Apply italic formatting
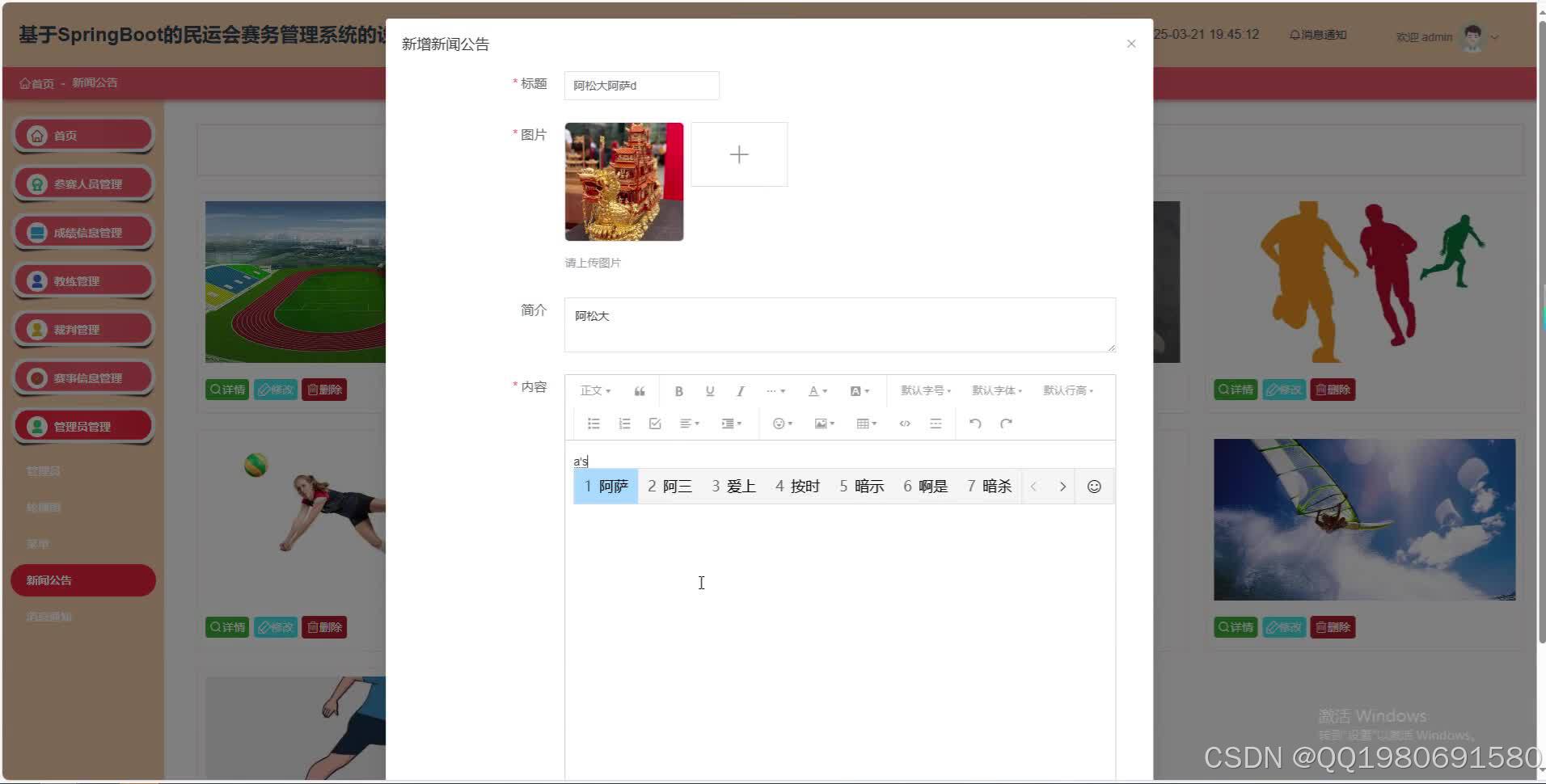1546x784 pixels. (x=740, y=390)
